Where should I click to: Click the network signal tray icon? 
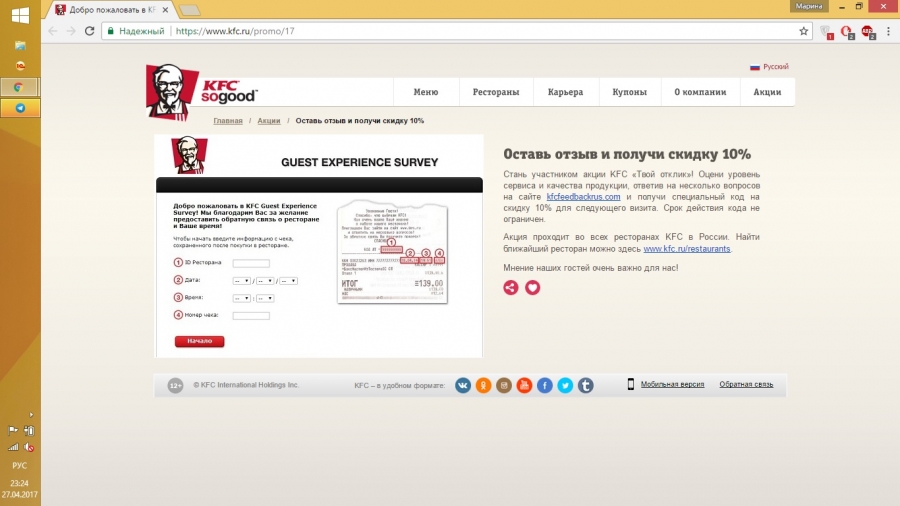[x=13, y=447]
